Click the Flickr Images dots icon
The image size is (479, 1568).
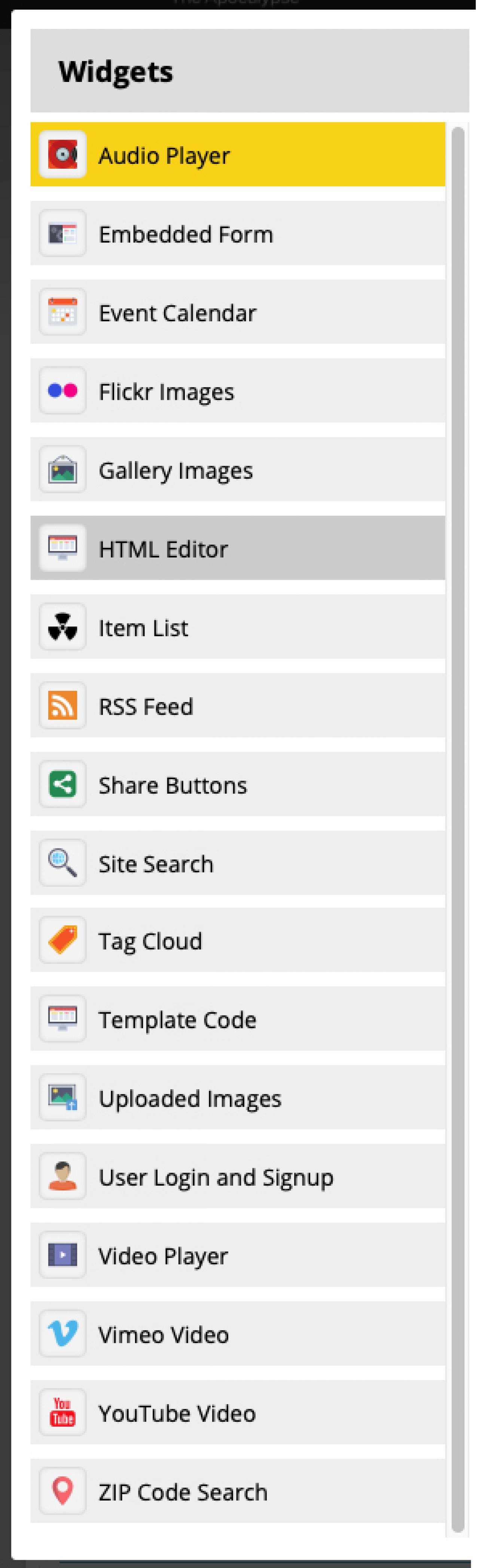[62, 391]
